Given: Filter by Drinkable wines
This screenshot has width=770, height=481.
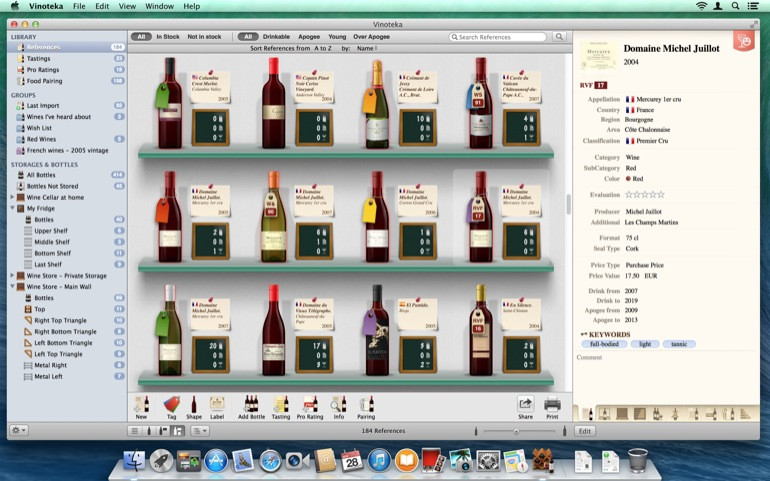Looking at the screenshot, I should coord(276,37).
